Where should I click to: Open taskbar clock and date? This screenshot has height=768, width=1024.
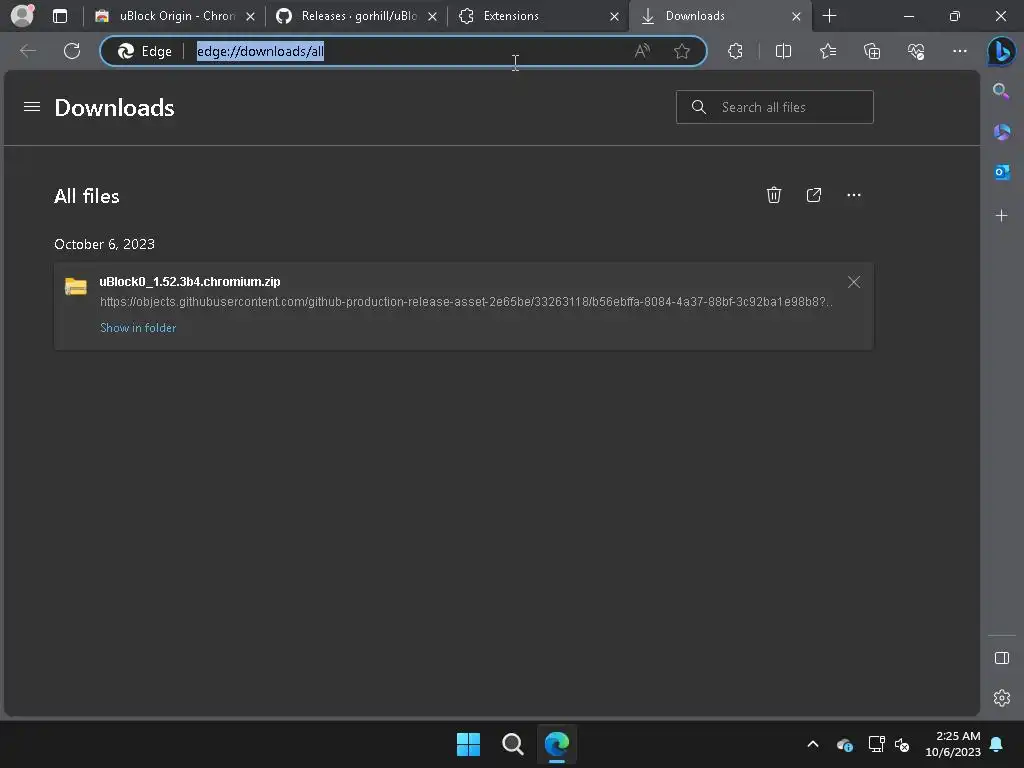(953, 744)
